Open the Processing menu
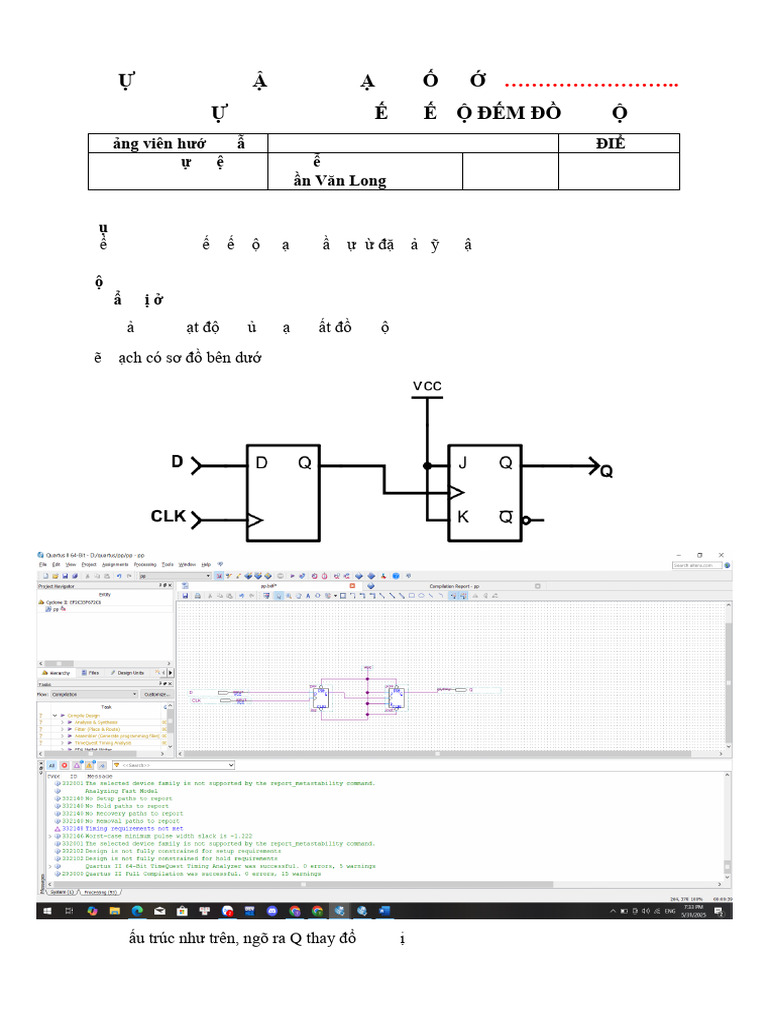The width and height of the screenshot is (768, 1024). [145, 564]
